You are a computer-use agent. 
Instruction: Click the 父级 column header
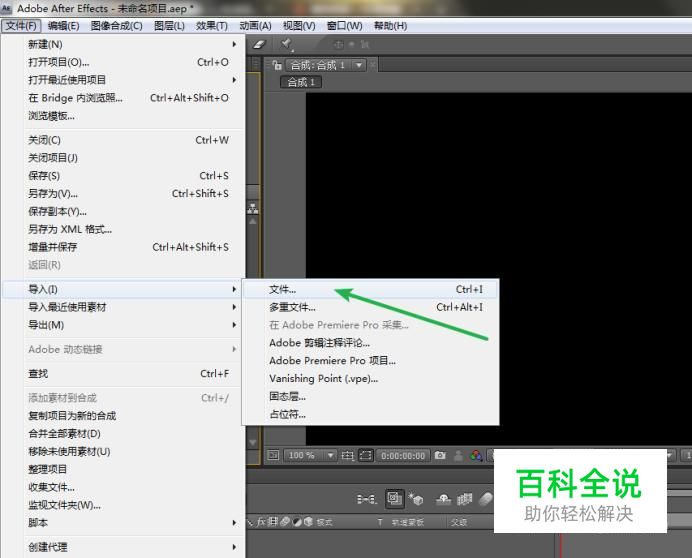click(459, 523)
